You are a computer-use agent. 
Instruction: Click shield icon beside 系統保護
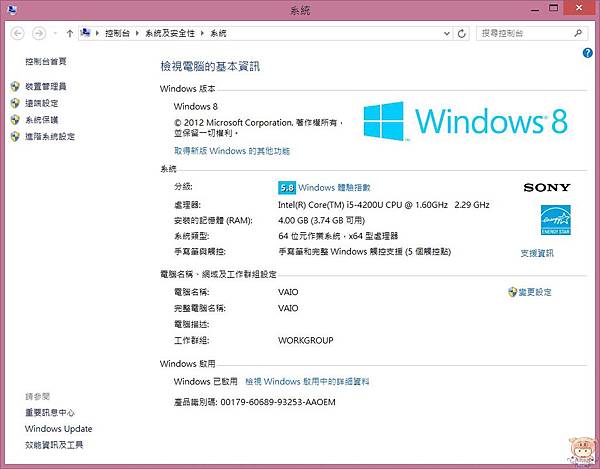[x=15, y=120]
